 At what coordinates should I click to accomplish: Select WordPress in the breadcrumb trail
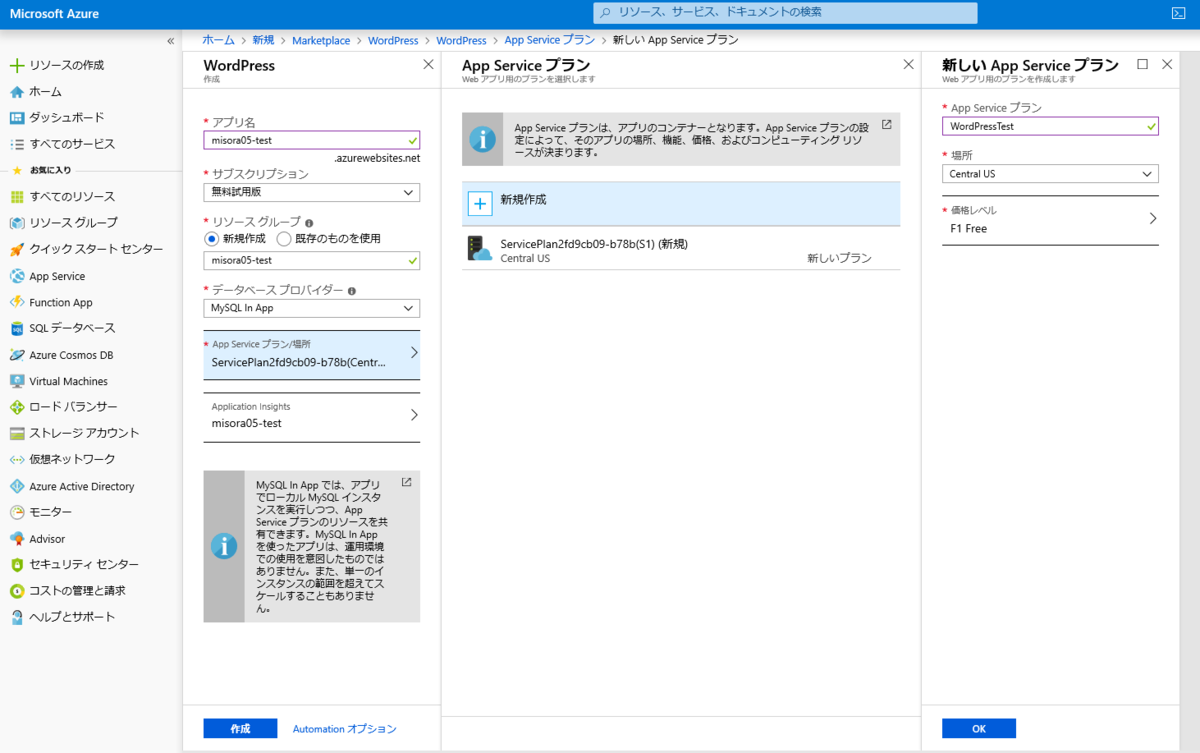(393, 40)
